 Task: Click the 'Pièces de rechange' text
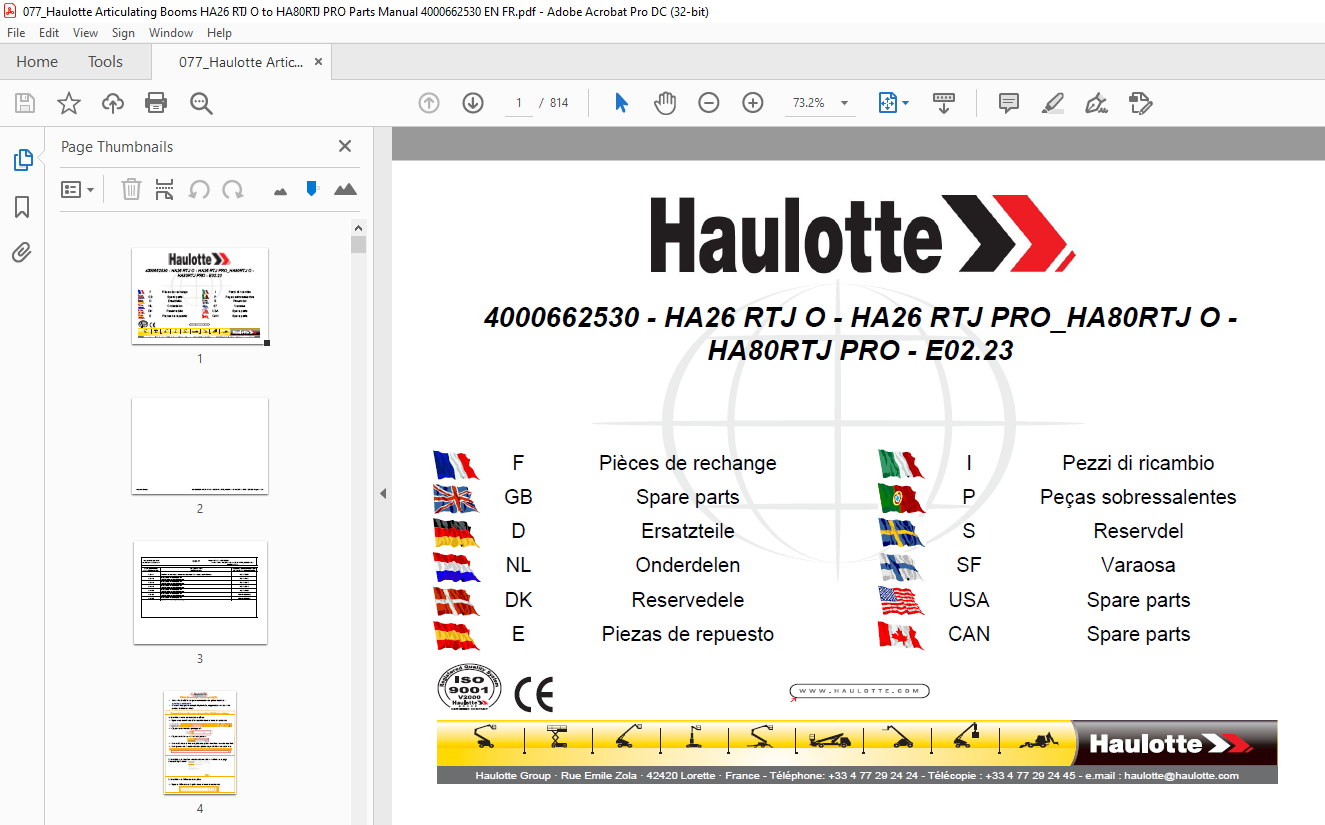688,463
